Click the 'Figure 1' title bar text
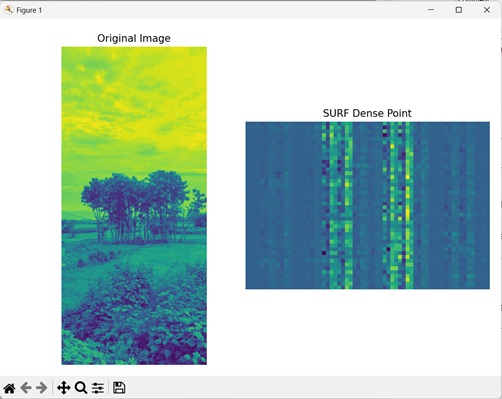 pyautogui.click(x=29, y=10)
